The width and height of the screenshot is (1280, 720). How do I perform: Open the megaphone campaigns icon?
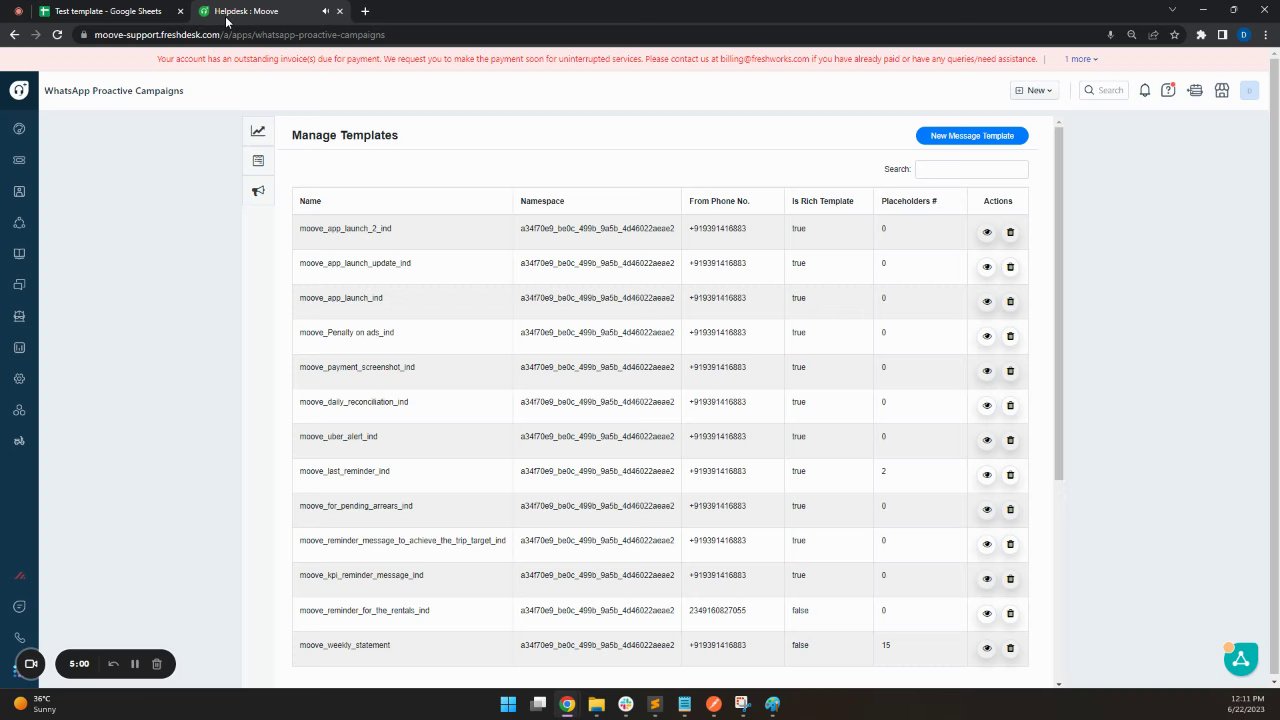258,191
